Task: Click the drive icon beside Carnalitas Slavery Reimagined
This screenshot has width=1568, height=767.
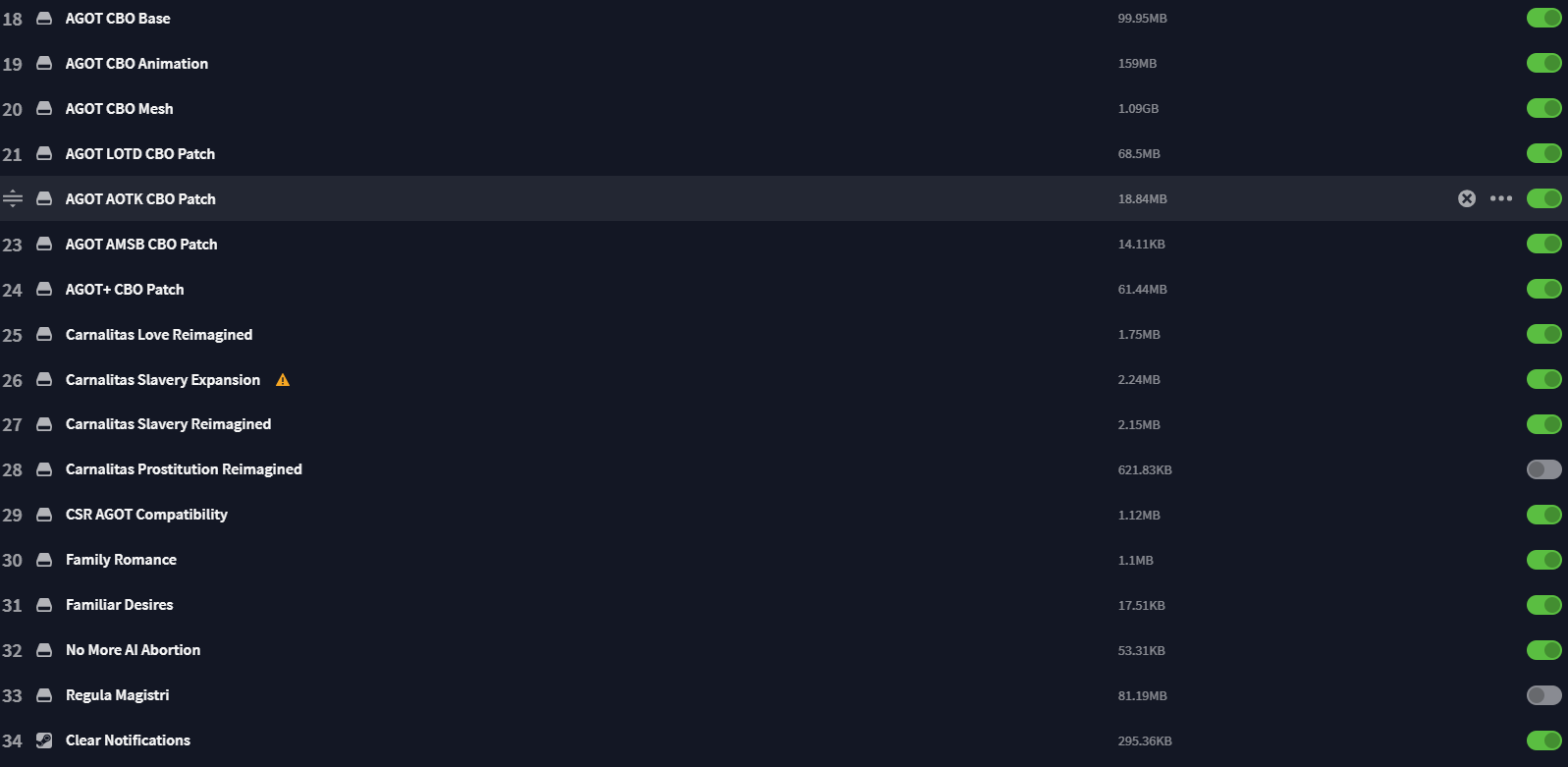Action: coord(44,424)
